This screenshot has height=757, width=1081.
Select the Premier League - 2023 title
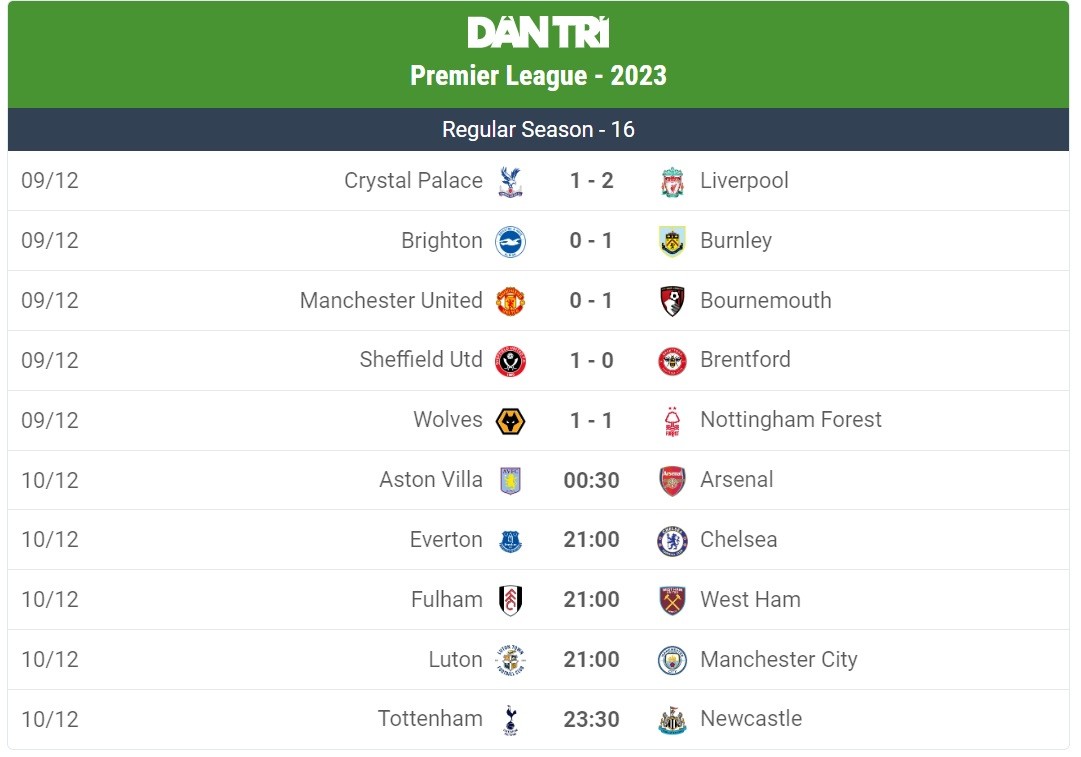point(539,74)
